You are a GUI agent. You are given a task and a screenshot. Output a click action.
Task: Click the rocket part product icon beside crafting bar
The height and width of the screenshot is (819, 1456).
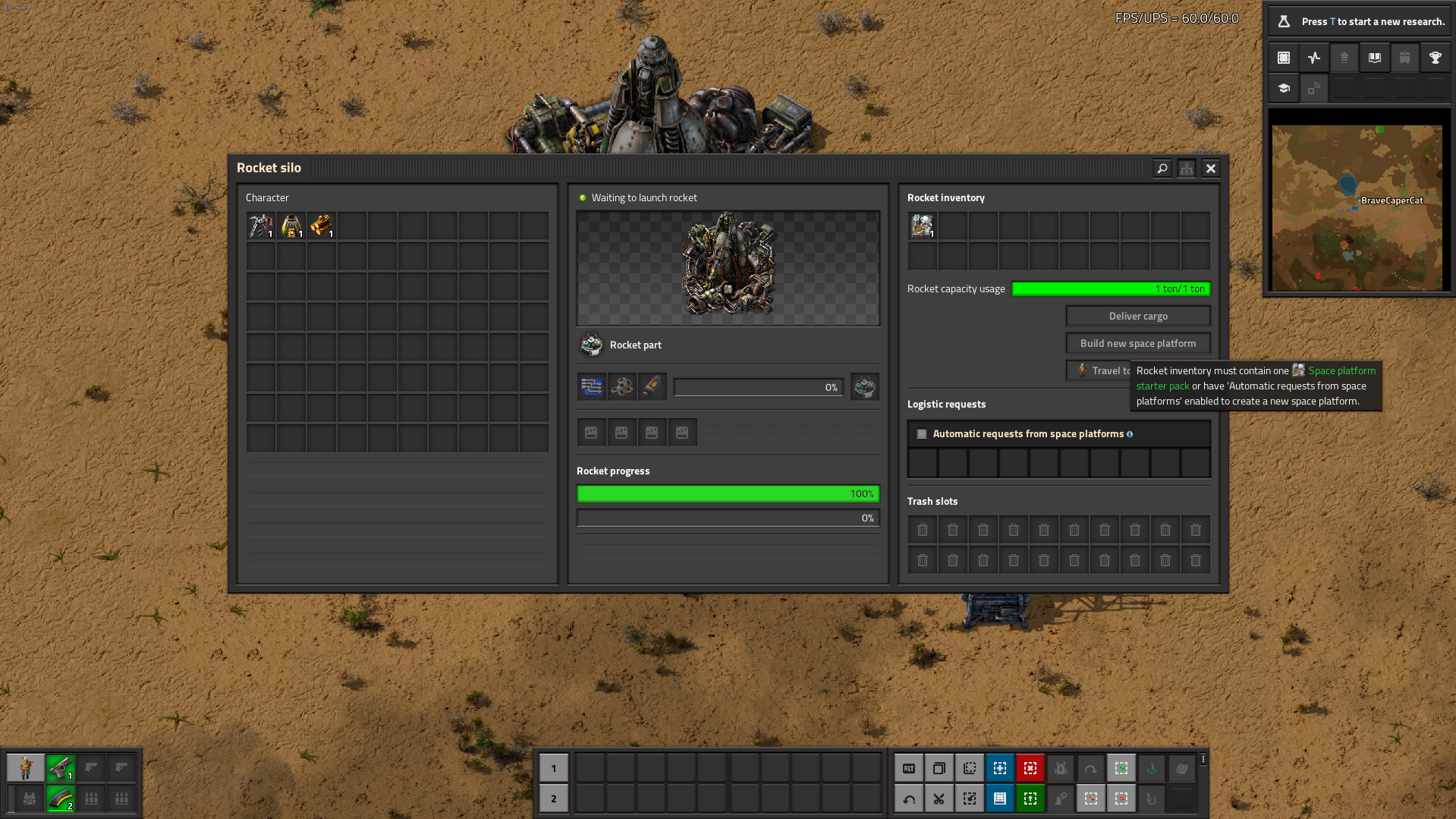tap(865, 387)
